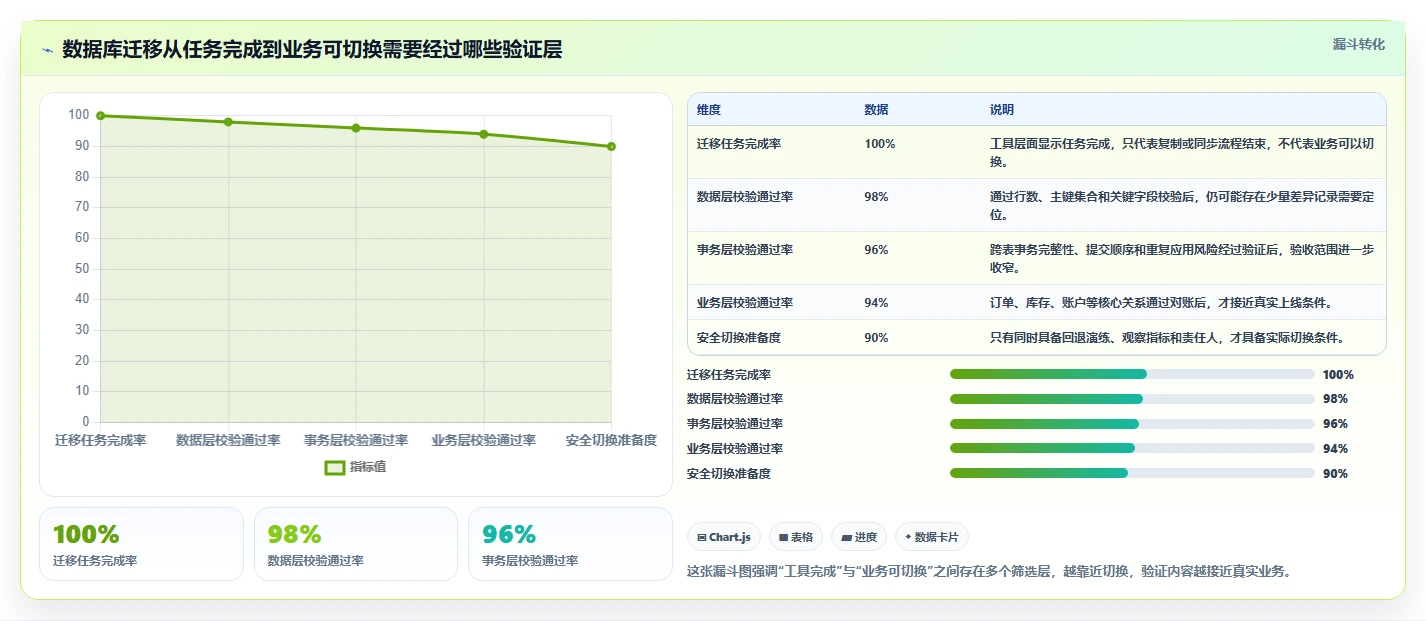
Task: Click the 96% value in the table
Action: coord(876,249)
